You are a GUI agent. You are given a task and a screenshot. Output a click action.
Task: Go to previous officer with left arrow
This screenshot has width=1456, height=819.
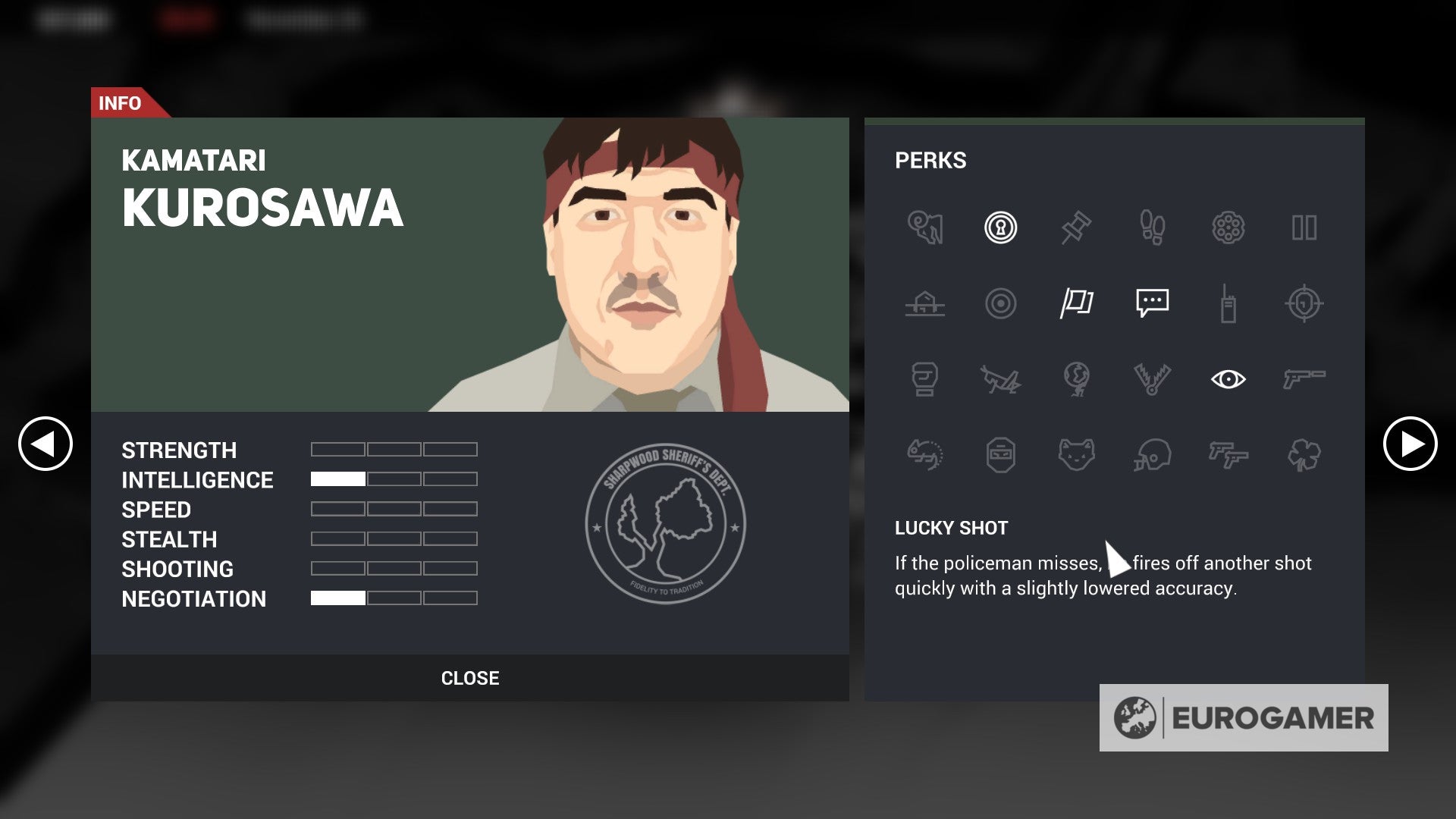45,444
